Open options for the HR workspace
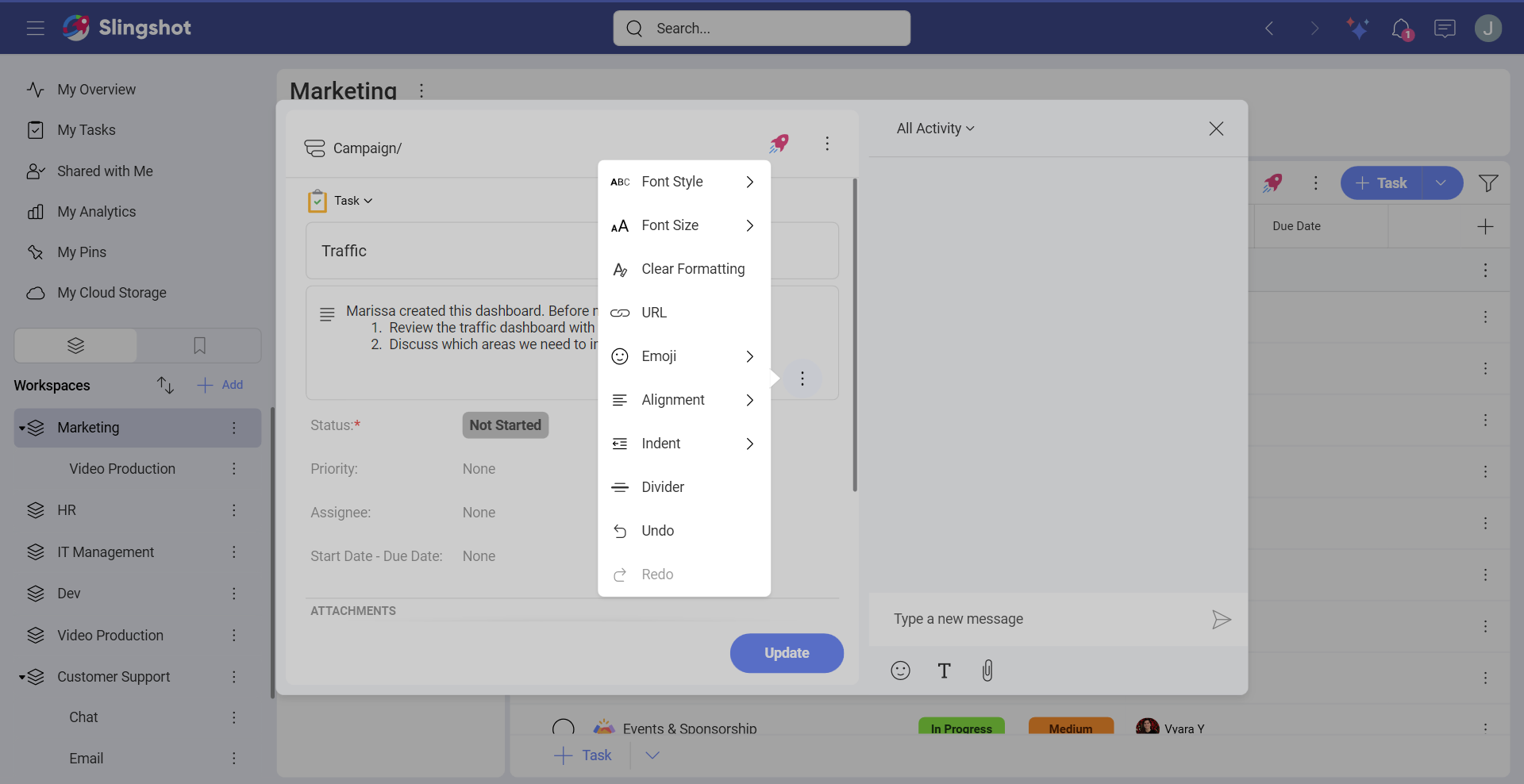1524x784 pixels. click(x=234, y=510)
